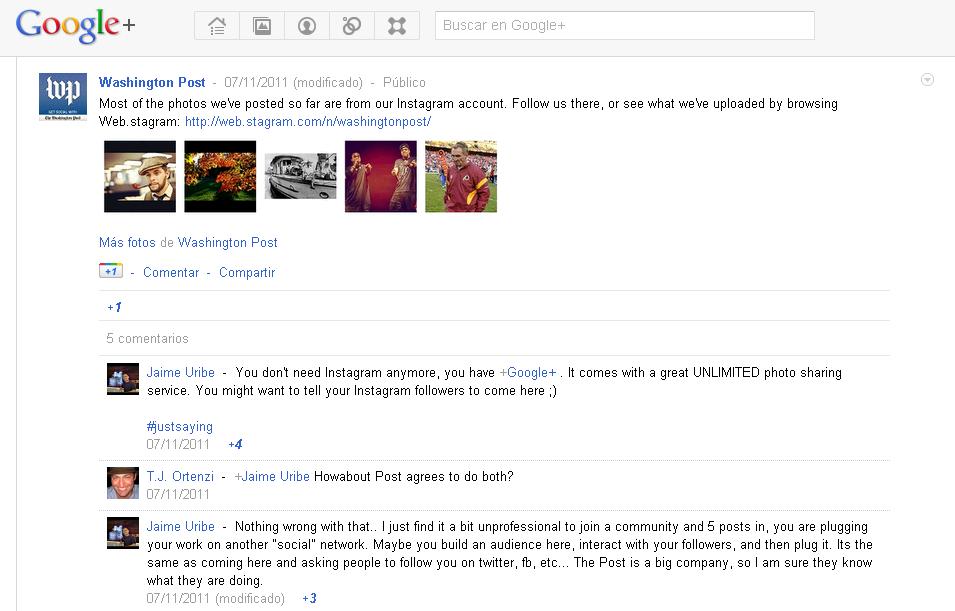The width and height of the screenshot is (955, 611).
Task: Open the Público visibility link
Action: click(x=404, y=83)
